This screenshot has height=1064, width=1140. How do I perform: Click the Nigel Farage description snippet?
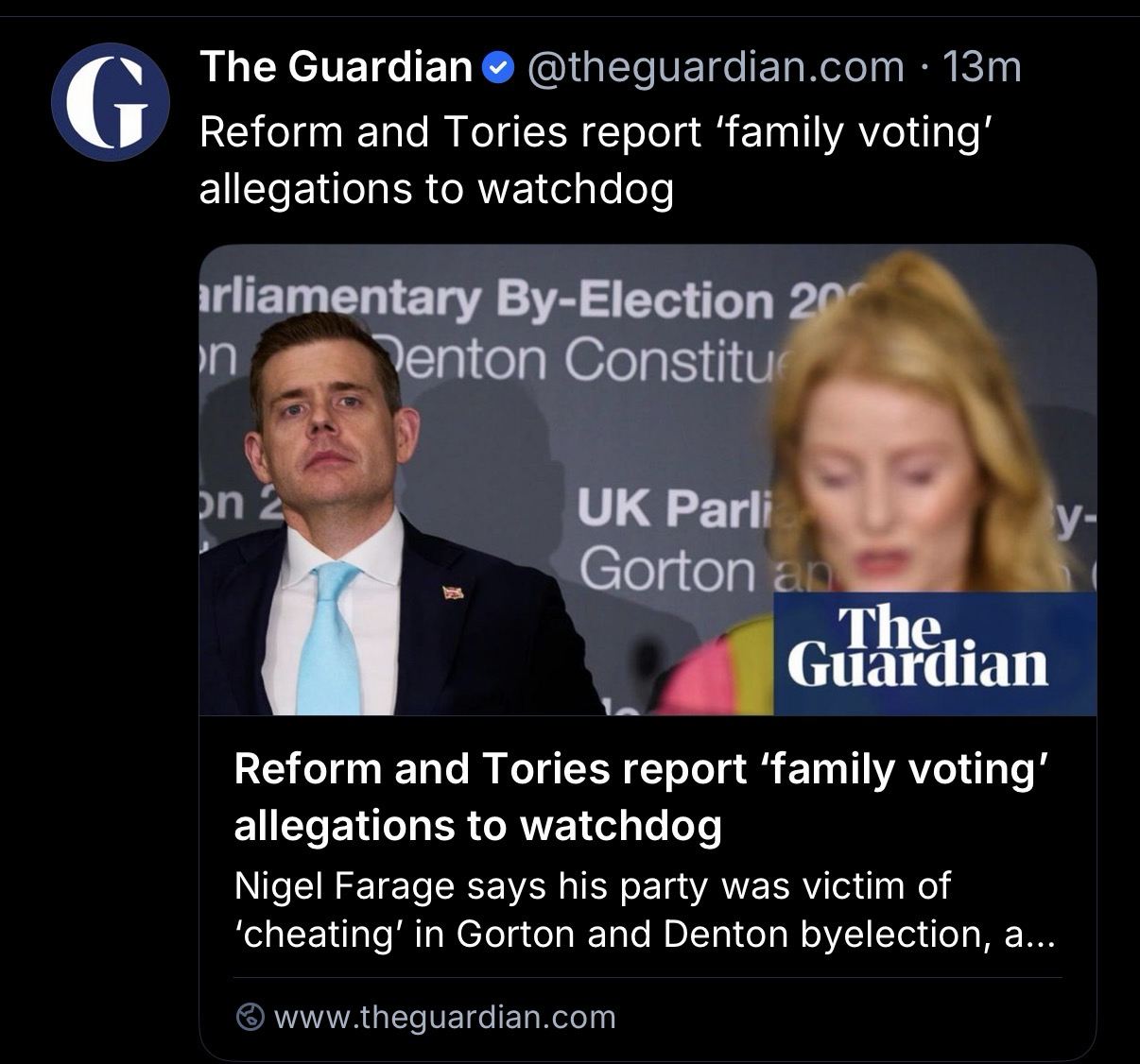point(643,910)
